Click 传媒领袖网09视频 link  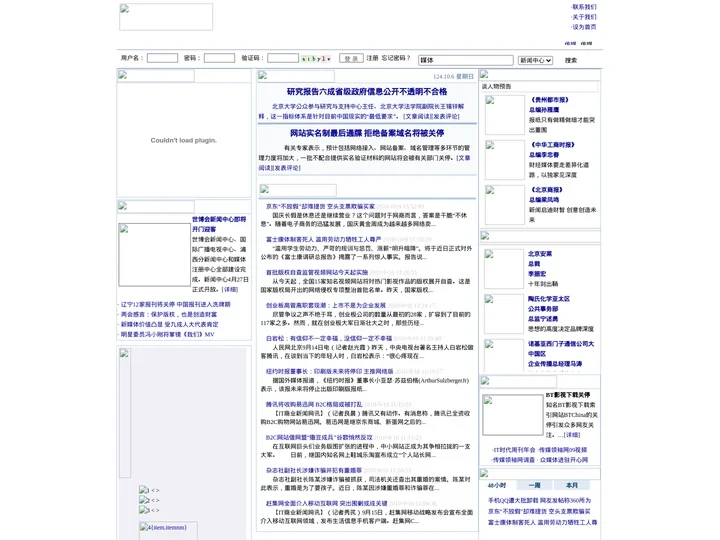tap(562, 450)
